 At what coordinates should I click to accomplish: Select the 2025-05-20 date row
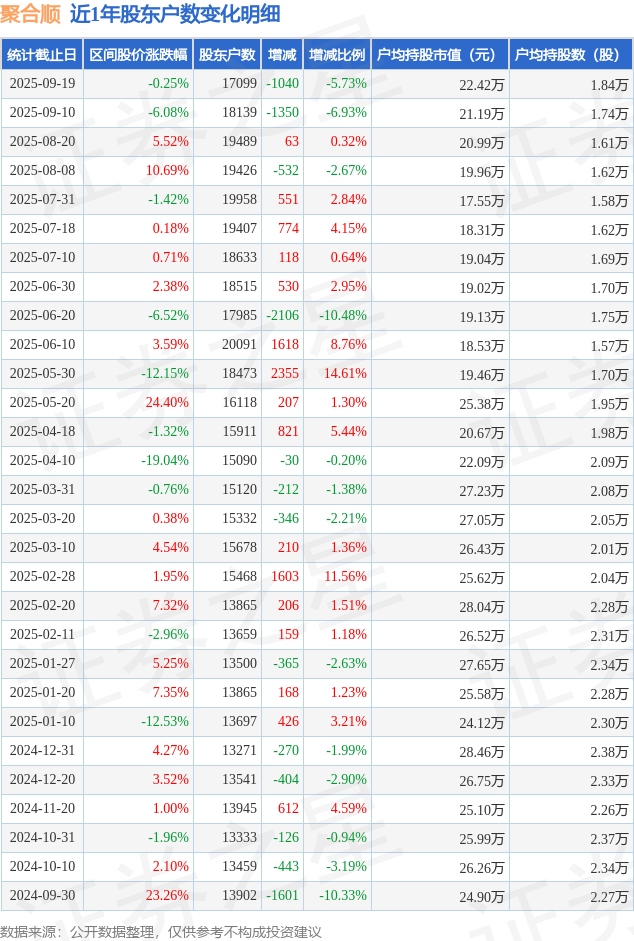[x=42, y=403]
